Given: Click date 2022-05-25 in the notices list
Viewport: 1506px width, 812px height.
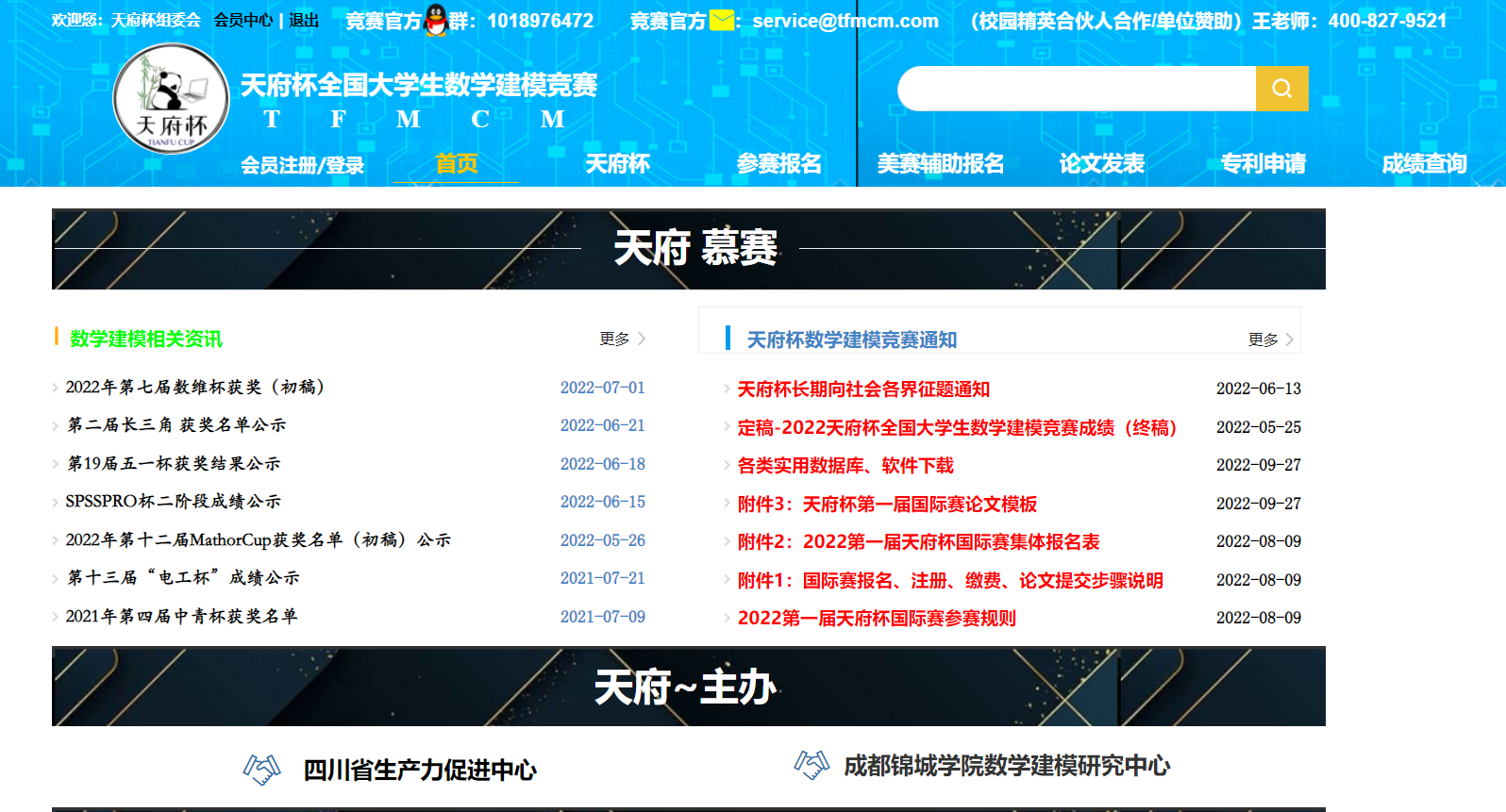Looking at the screenshot, I should point(1259,427).
